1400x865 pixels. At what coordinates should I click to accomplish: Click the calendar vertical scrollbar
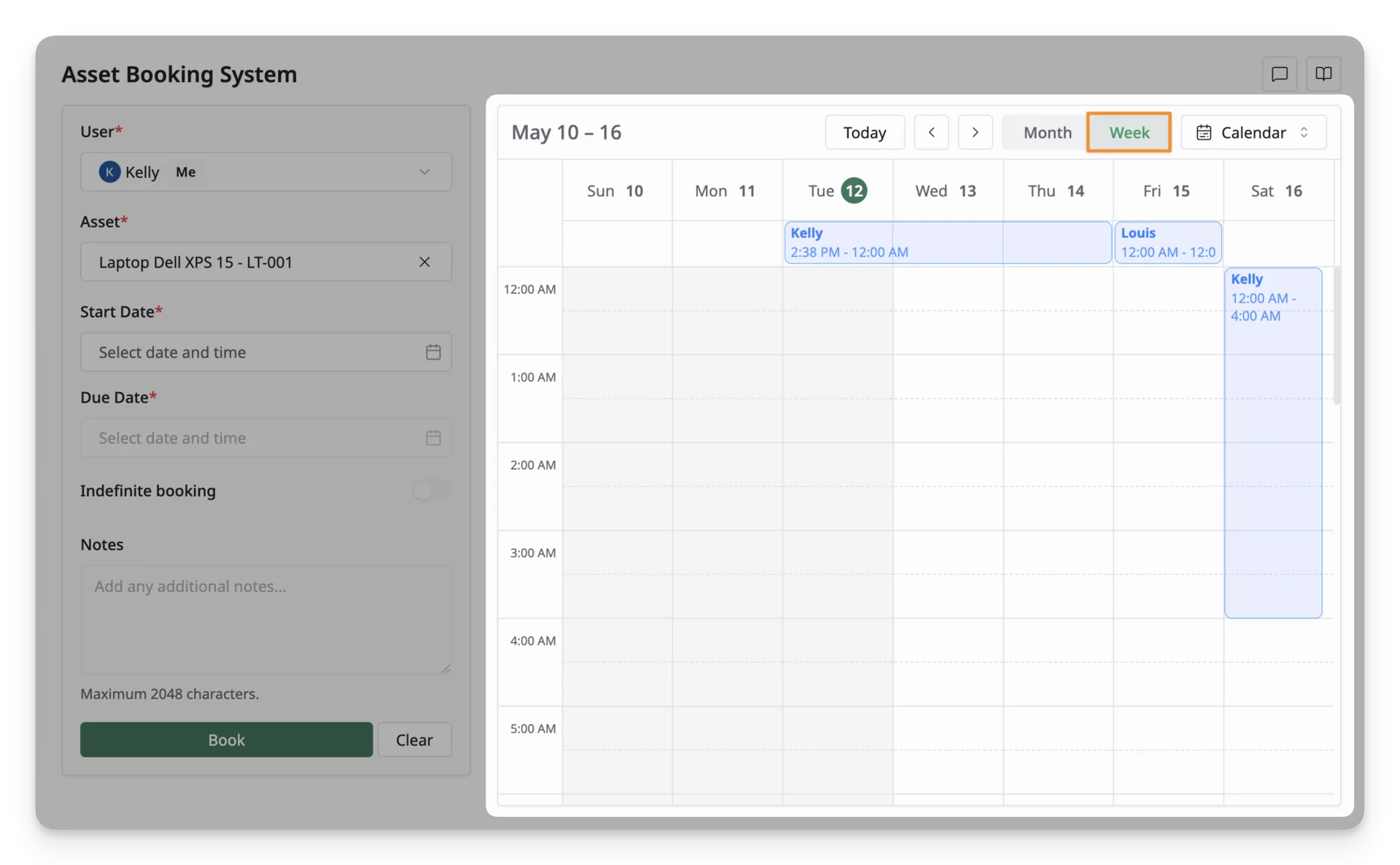click(x=1337, y=335)
